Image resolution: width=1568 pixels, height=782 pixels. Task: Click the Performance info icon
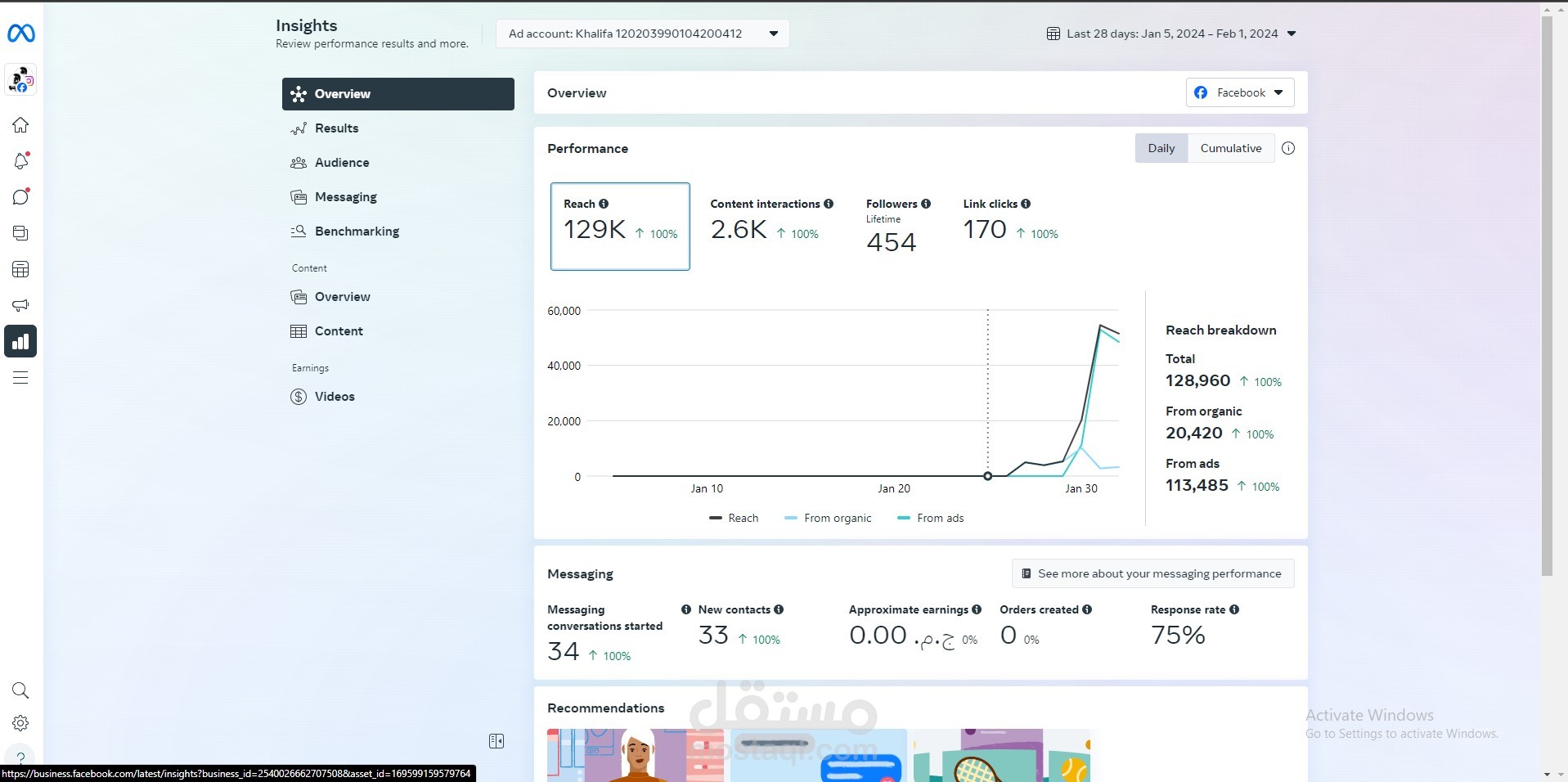(x=1288, y=148)
